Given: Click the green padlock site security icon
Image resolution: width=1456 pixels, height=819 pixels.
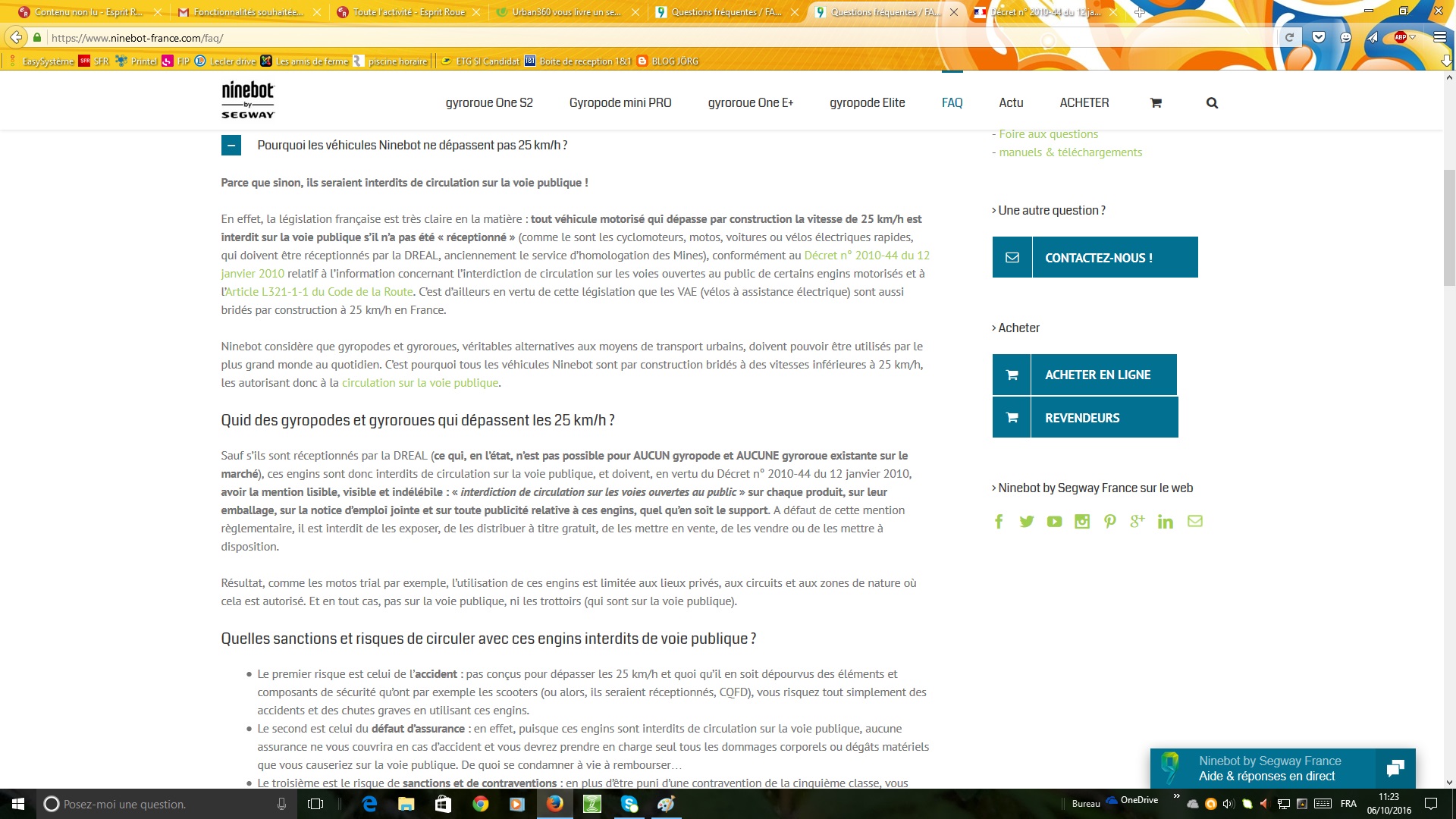Looking at the screenshot, I should coord(37,37).
